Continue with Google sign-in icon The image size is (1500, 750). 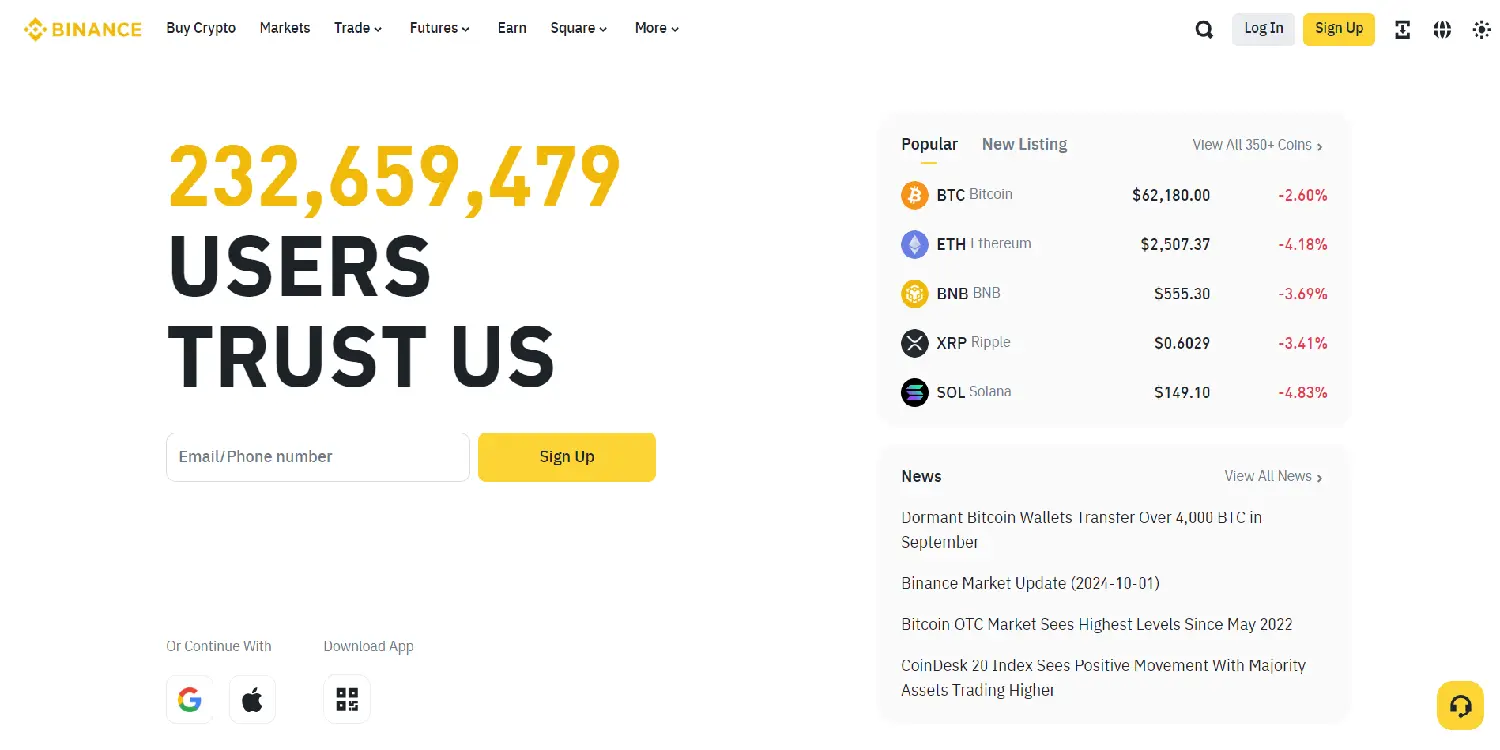tap(190, 700)
